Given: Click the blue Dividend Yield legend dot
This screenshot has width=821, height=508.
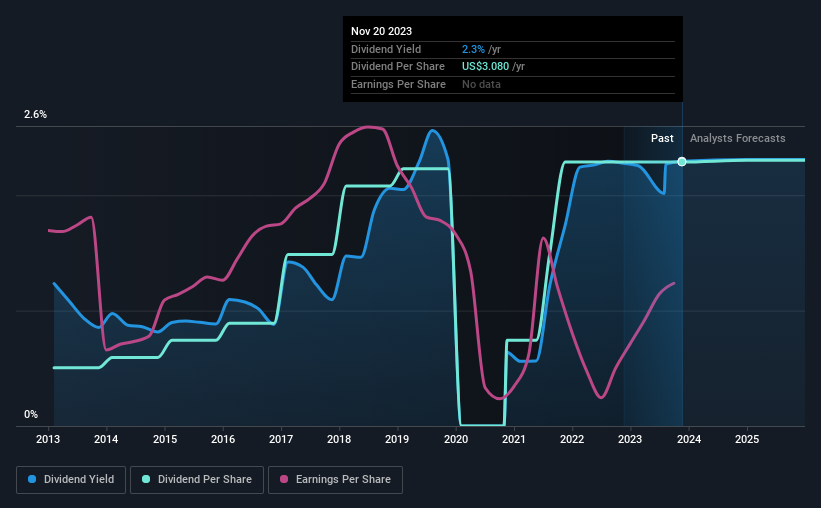Looking at the screenshot, I should tap(32, 479).
